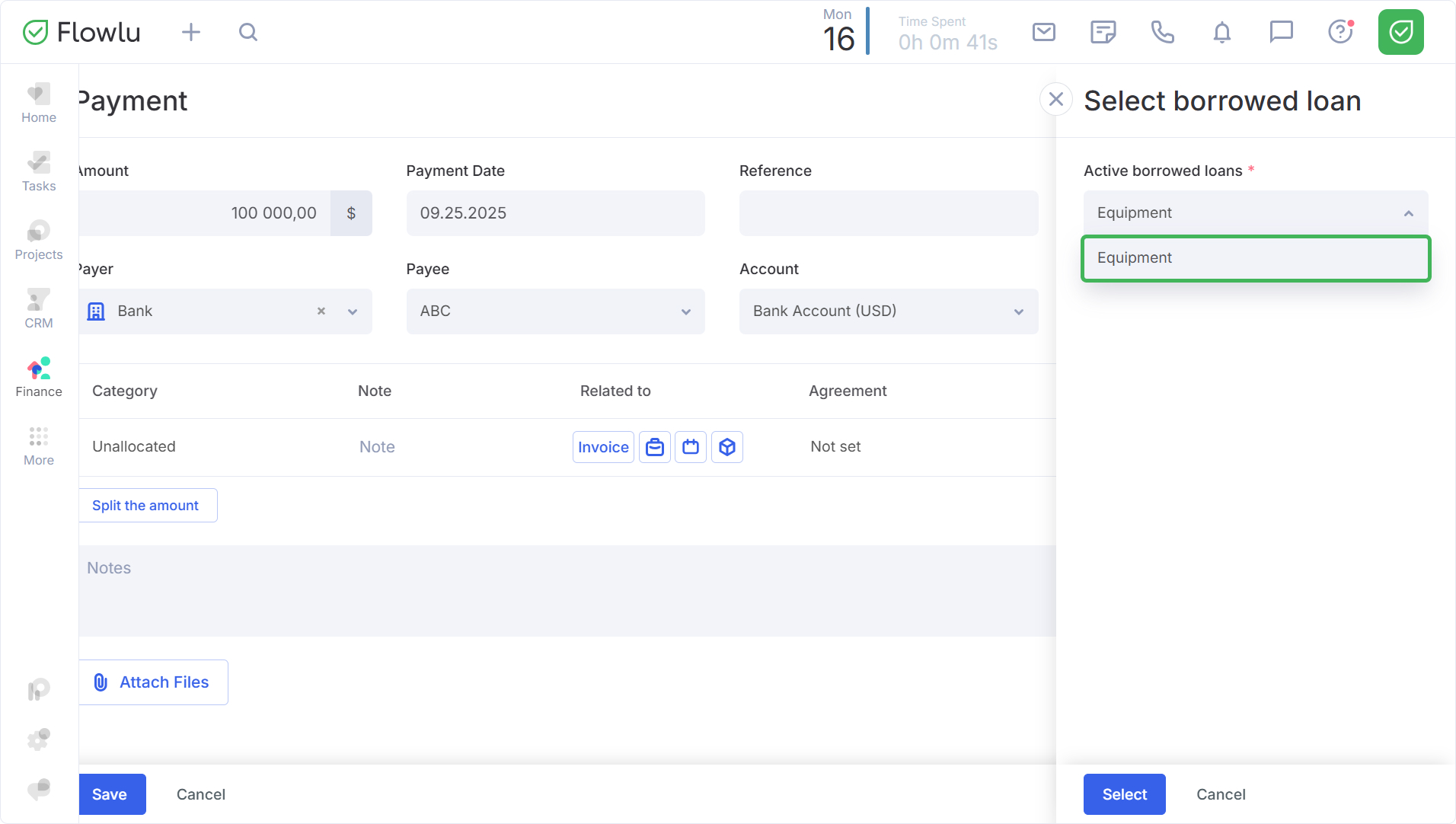1456x824 pixels.
Task: Click the search magnifier icon
Action: point(248,32)
